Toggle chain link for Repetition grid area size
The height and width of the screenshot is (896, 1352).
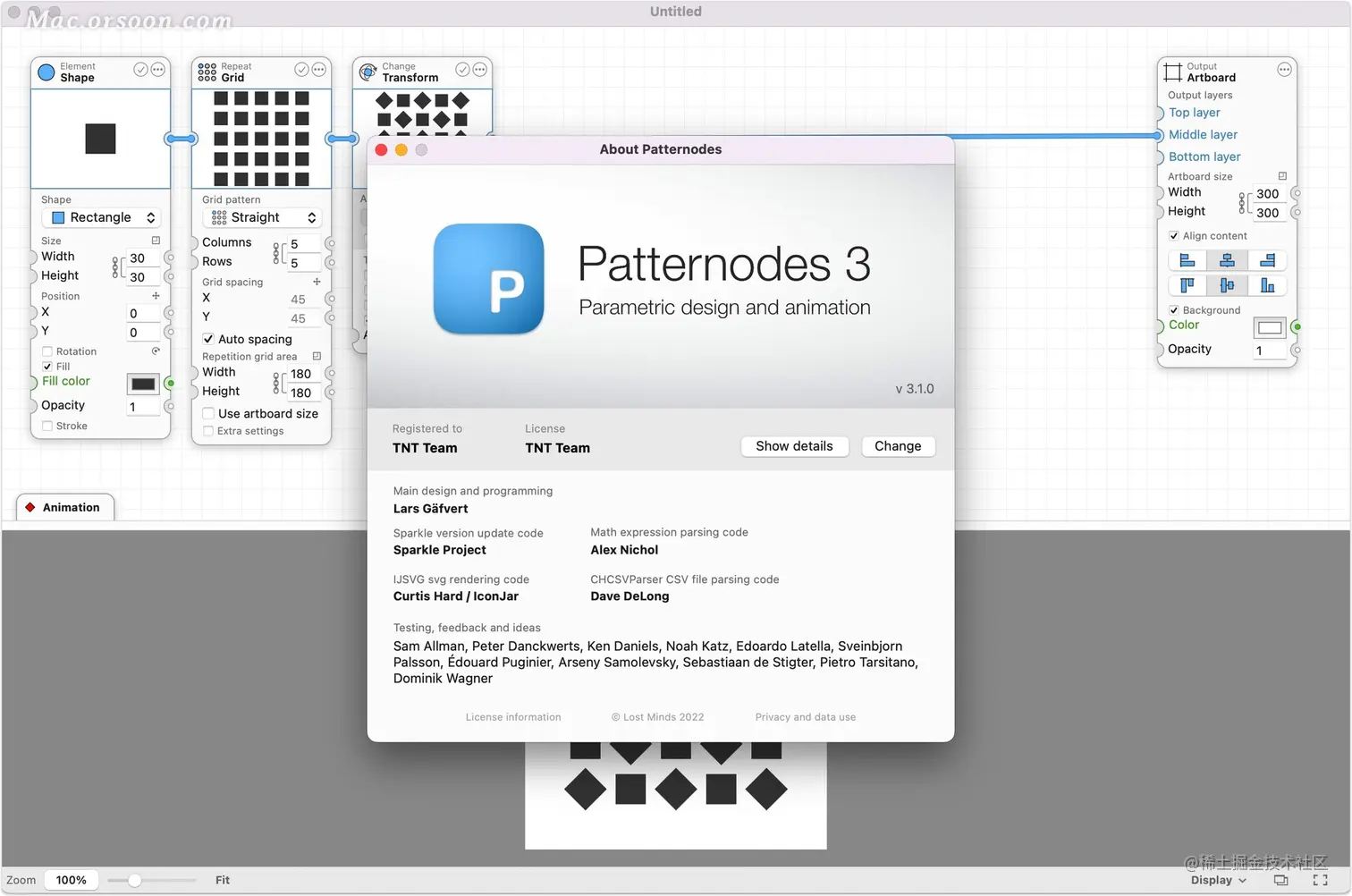pyautogui.click(x=277, y=383)
